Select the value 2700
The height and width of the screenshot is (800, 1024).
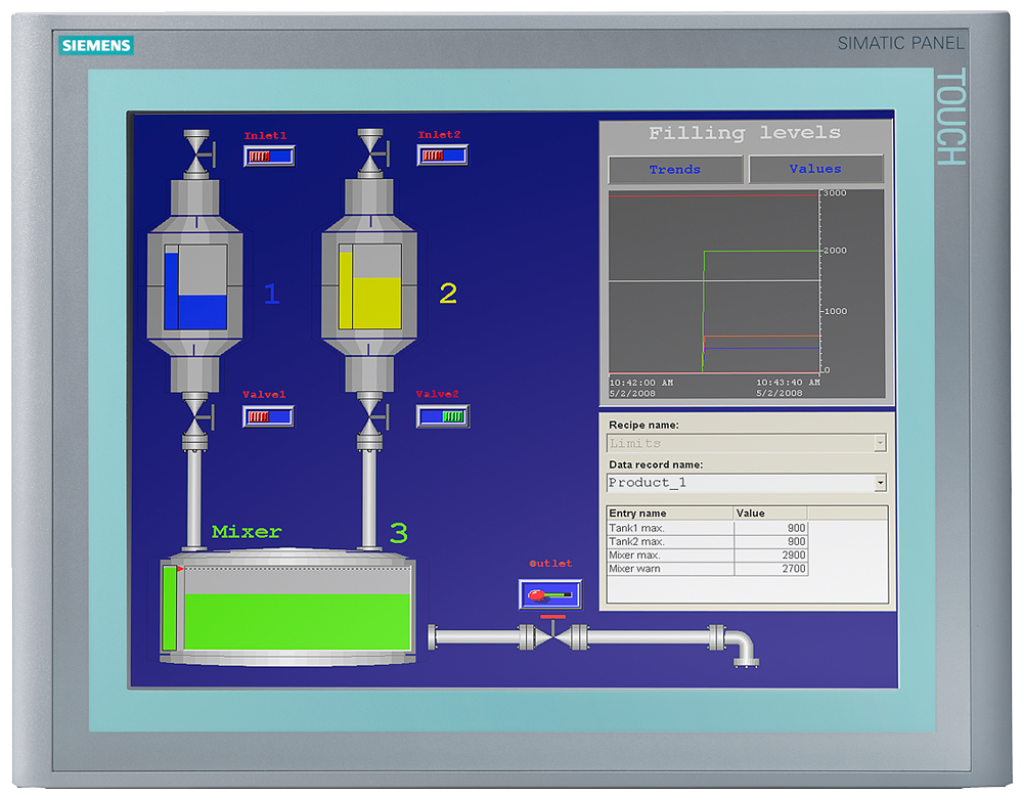[x=771, y=569]
